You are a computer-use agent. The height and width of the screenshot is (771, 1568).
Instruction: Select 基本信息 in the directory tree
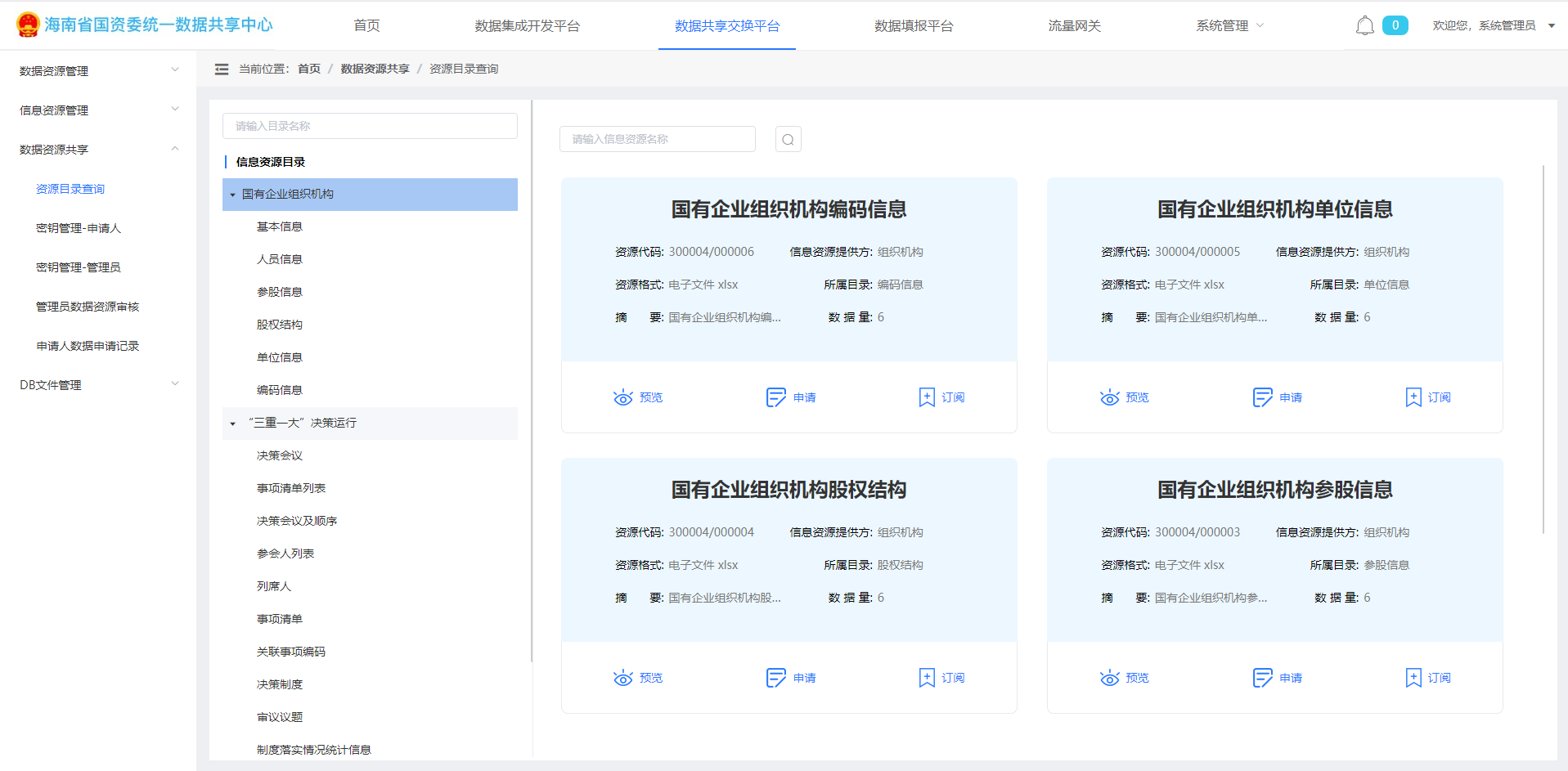[280, 226]
